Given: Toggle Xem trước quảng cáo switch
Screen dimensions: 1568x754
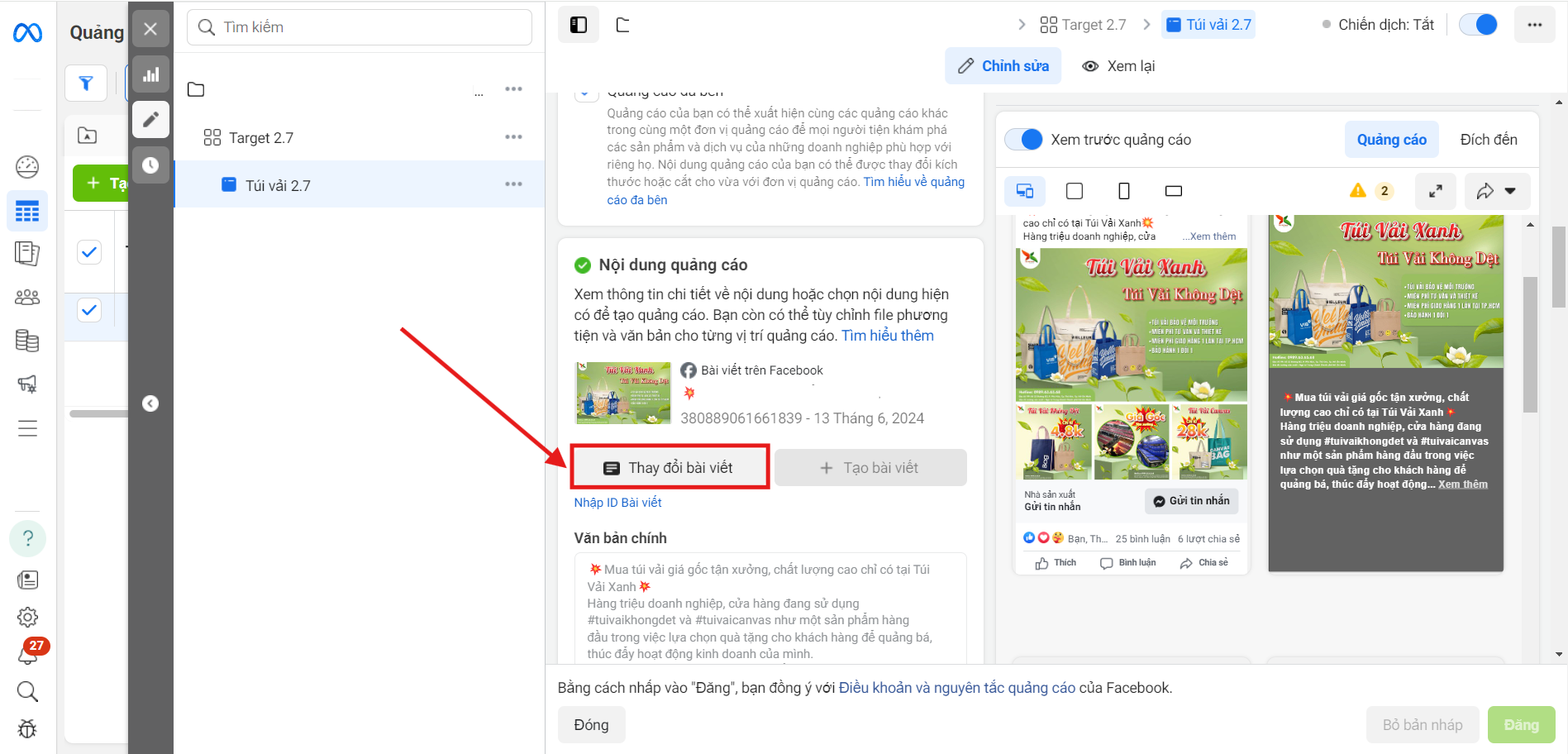Looking at the screenshot, I should pos(1024,140).
